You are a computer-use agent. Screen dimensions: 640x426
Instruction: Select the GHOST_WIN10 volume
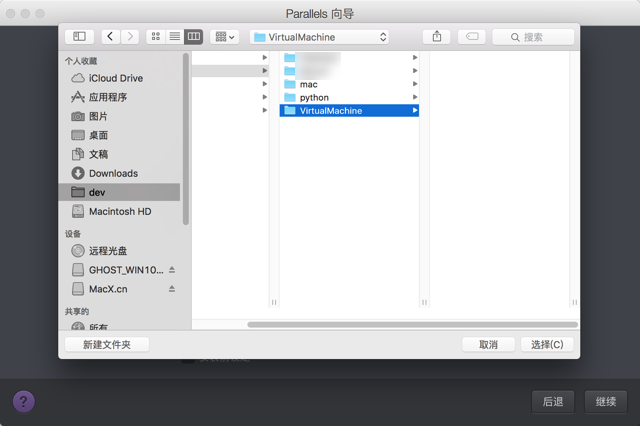point(117,270)
